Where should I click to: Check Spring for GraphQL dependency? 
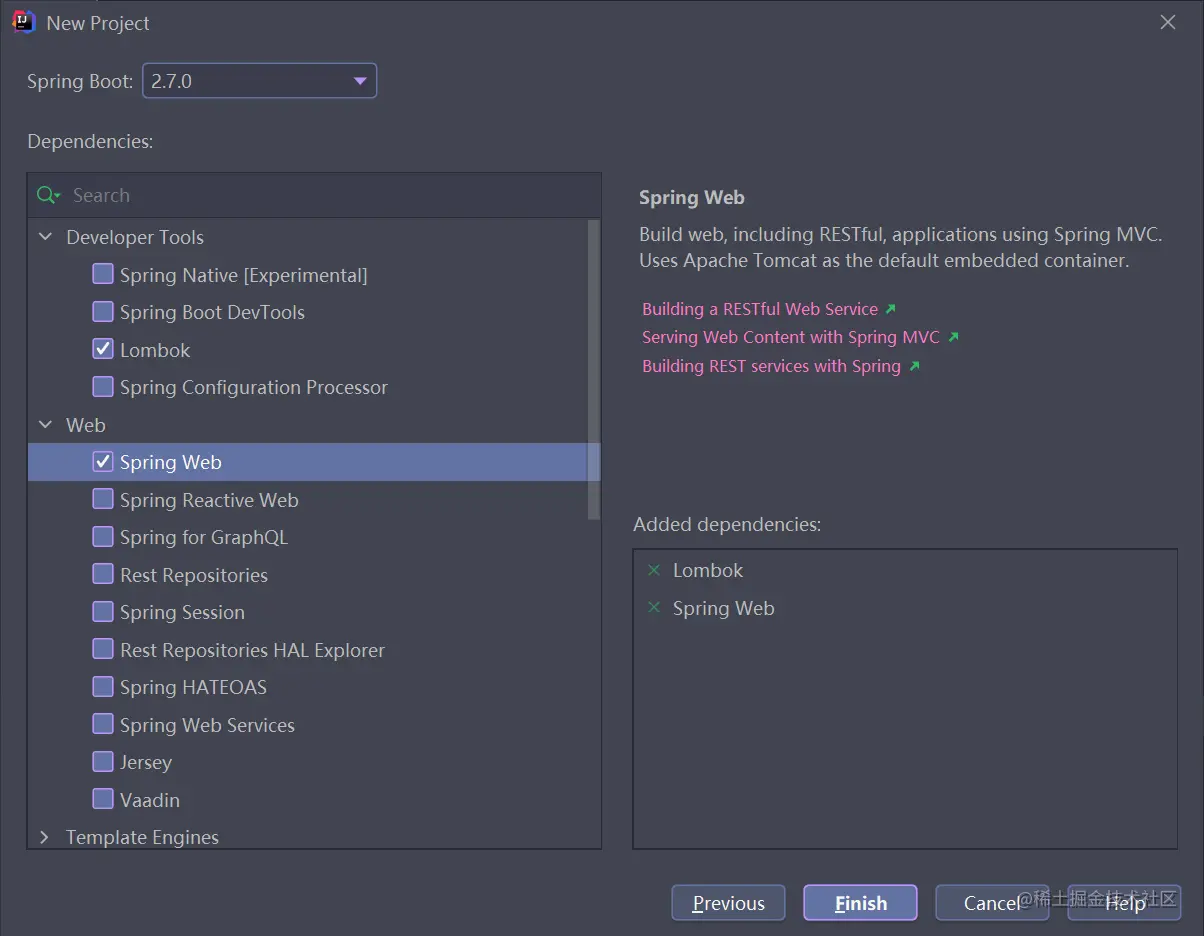[103, 537]
